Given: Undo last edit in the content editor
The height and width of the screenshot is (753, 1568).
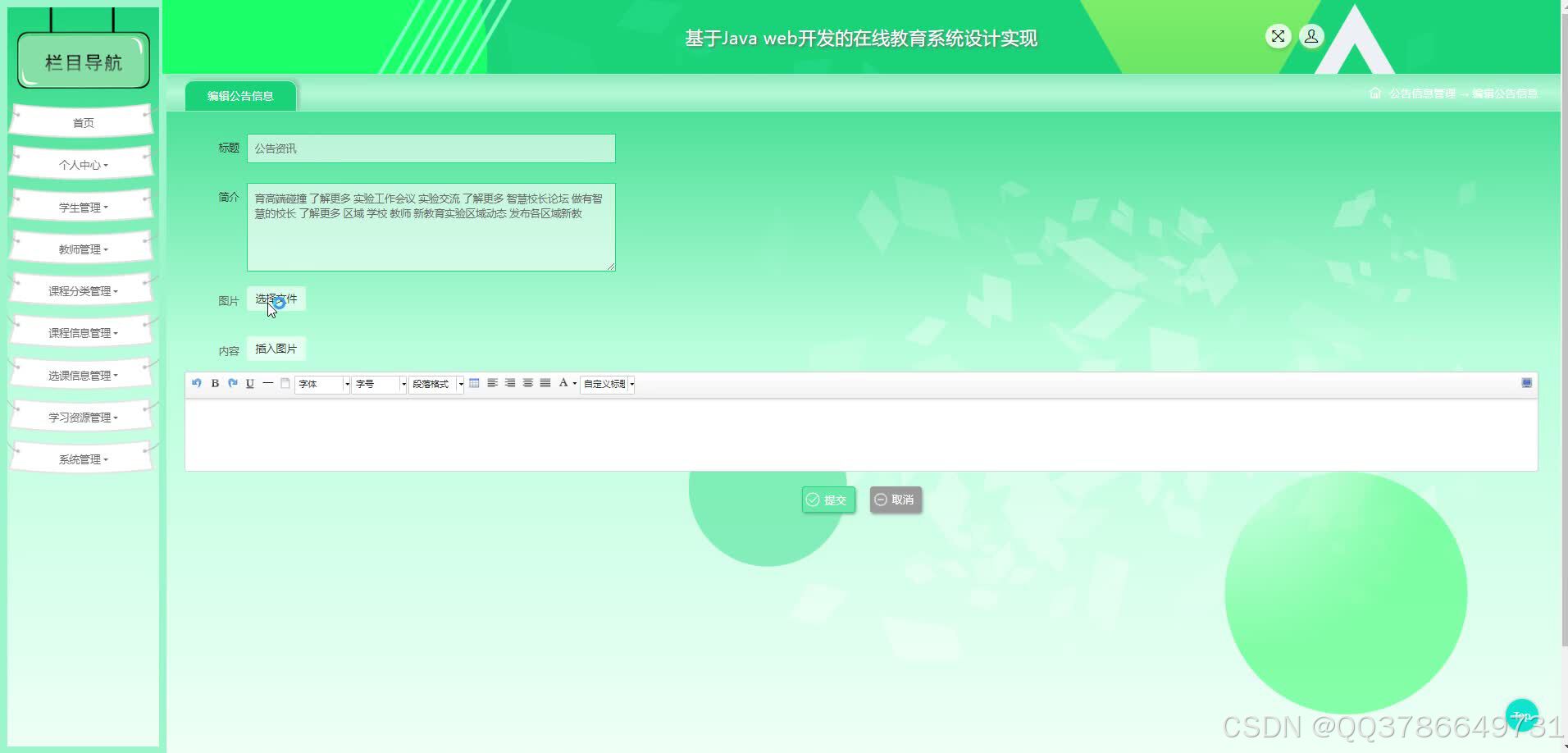Looking at the screenshot, I should pyautogui.click(x=196, y=383).
